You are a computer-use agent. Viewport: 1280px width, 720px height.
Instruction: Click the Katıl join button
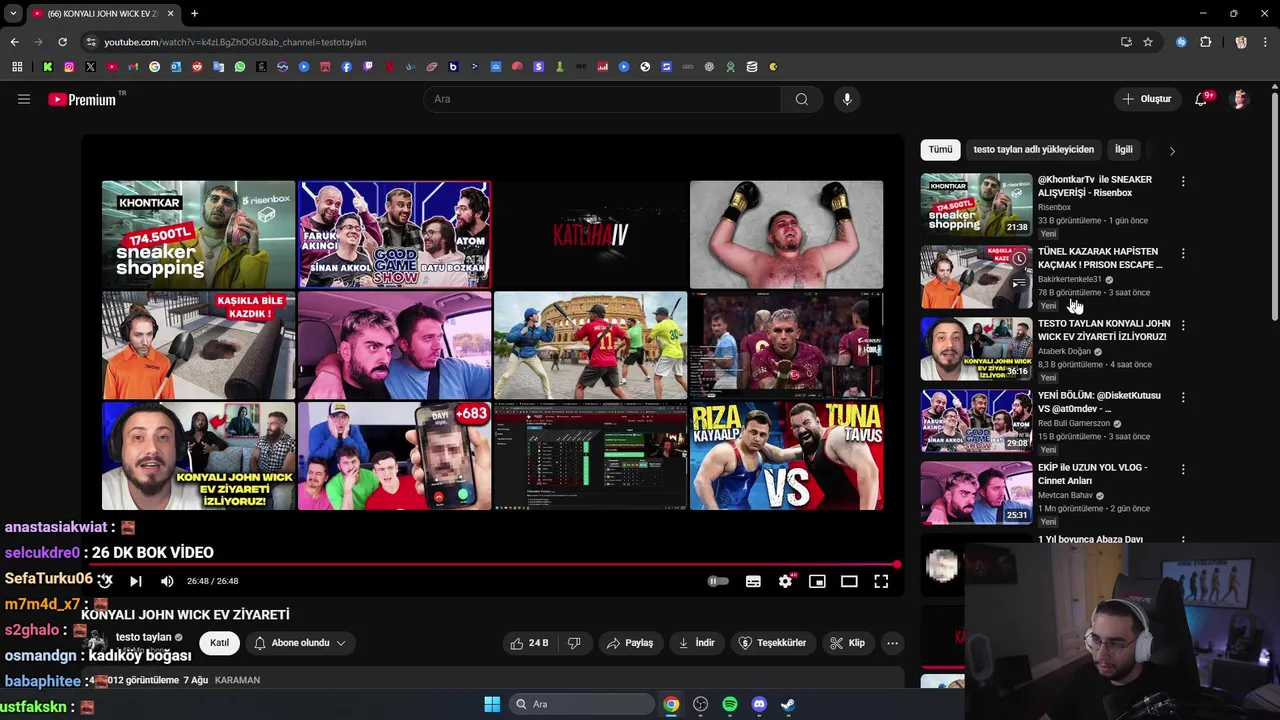(219, 643)
